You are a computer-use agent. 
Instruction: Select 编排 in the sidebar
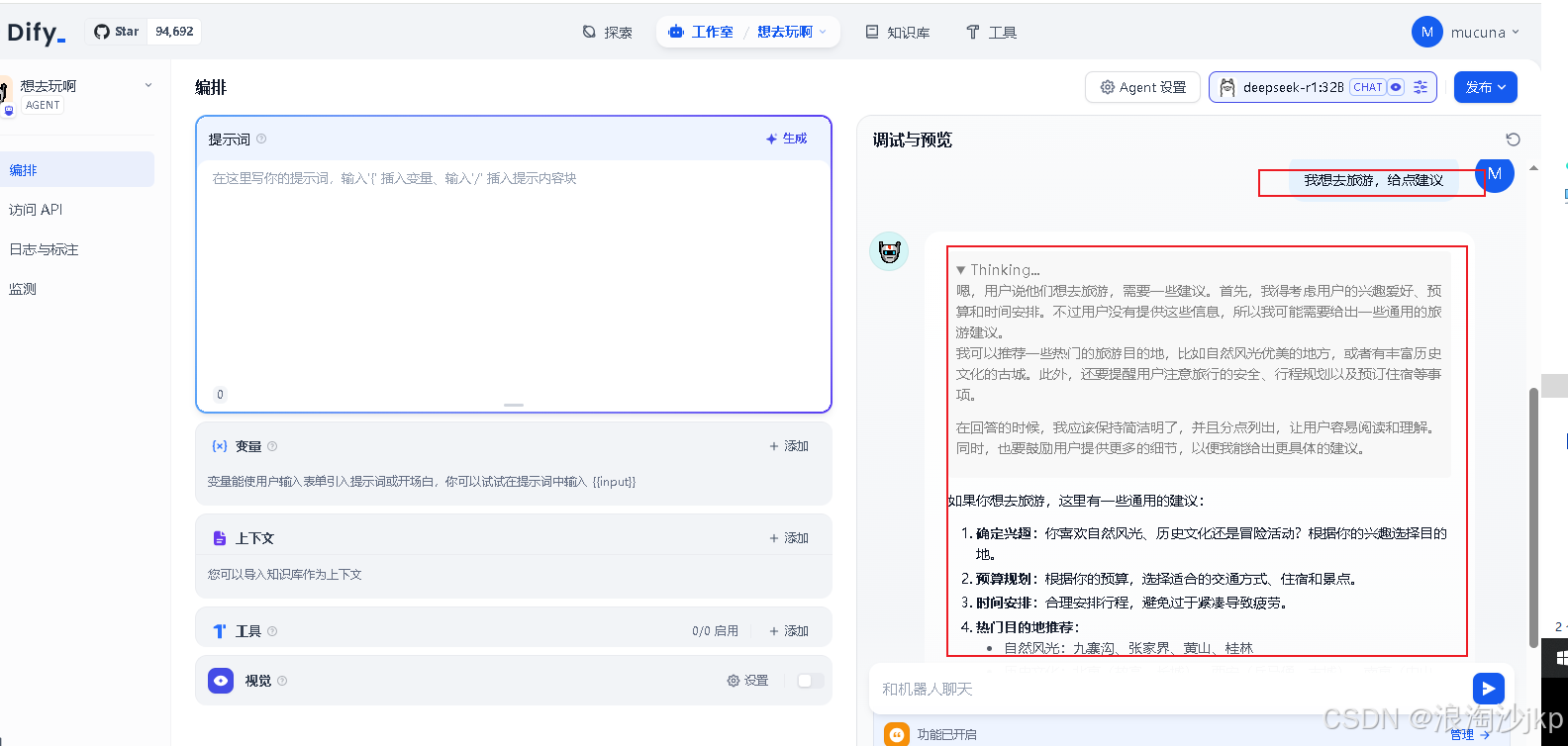pos(77,169)
